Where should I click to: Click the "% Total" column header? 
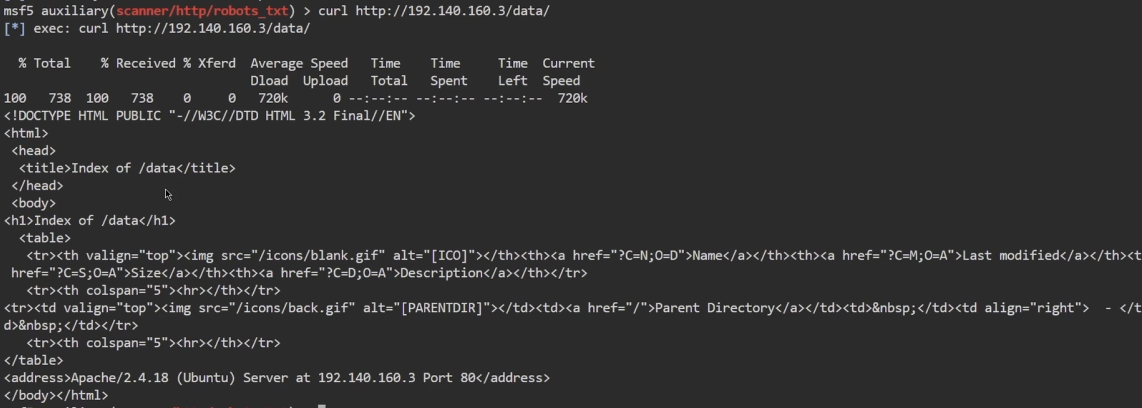[44, 63]
